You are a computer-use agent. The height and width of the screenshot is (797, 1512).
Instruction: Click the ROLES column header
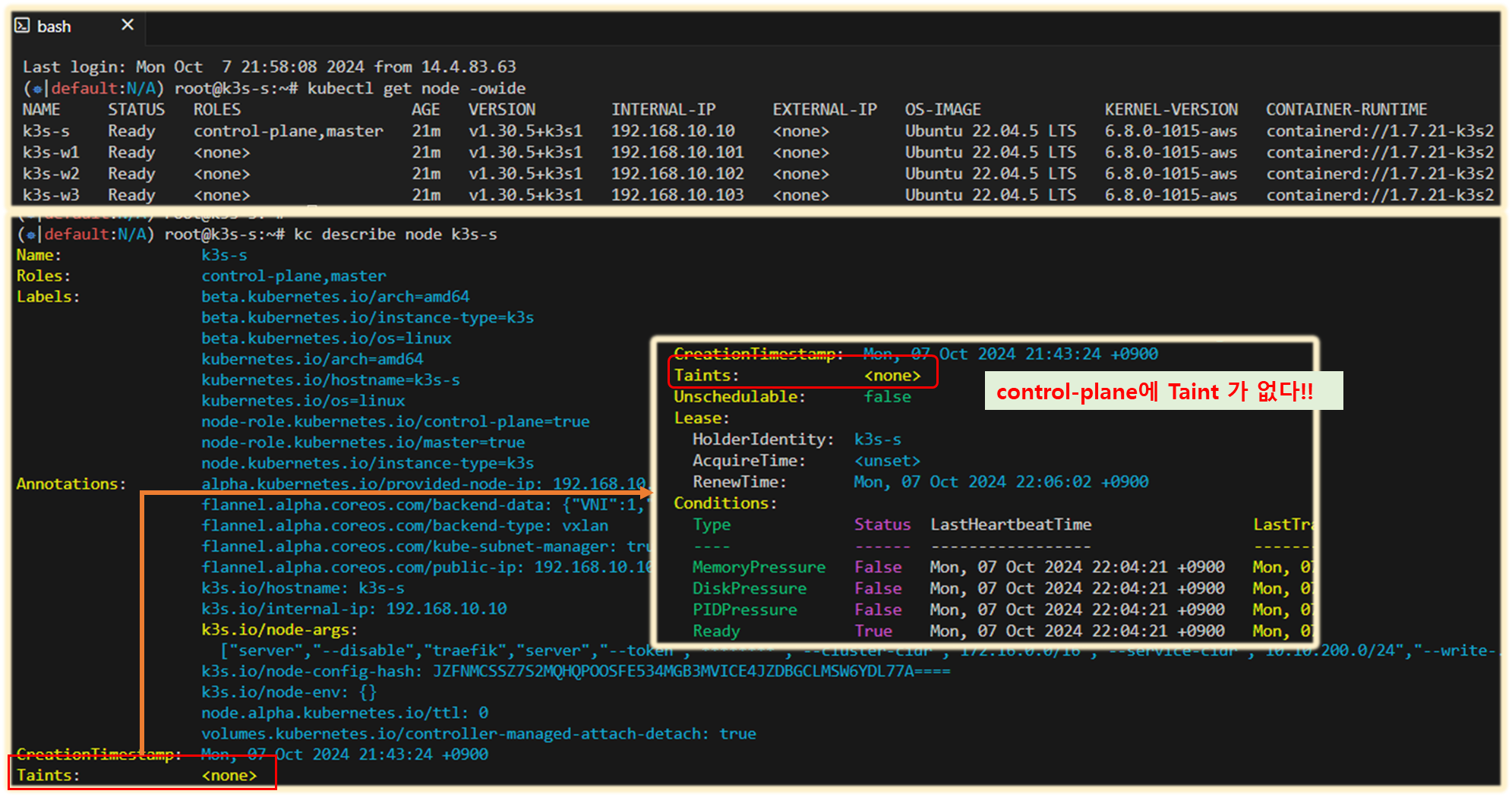coord(216,110)
